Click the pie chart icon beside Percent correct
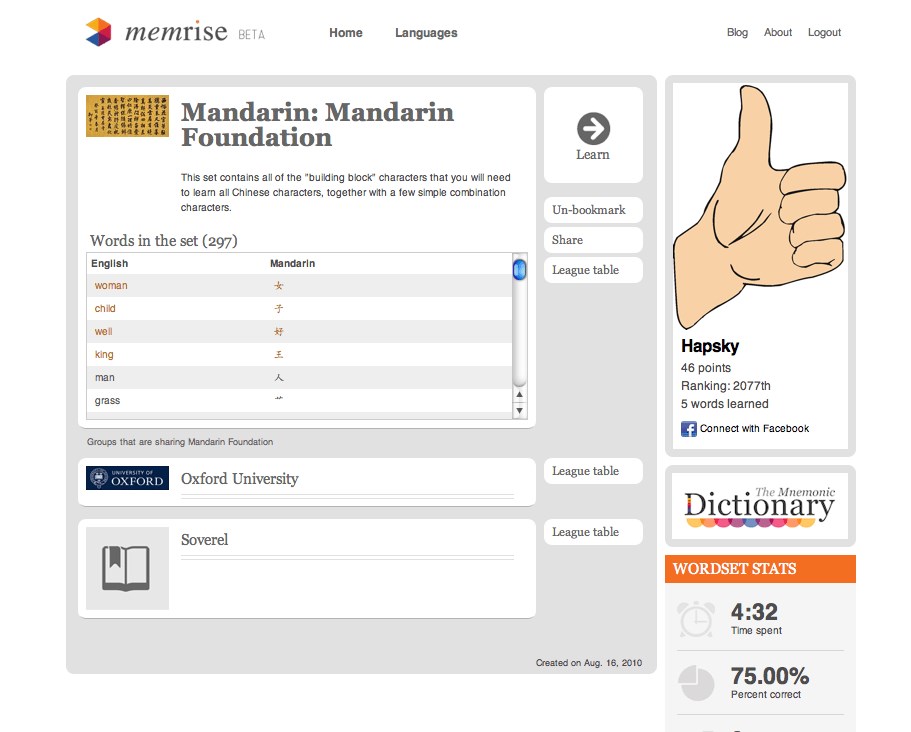Image resolution: width=911 pixels, height=732 pixels. [x=696, y=683]
